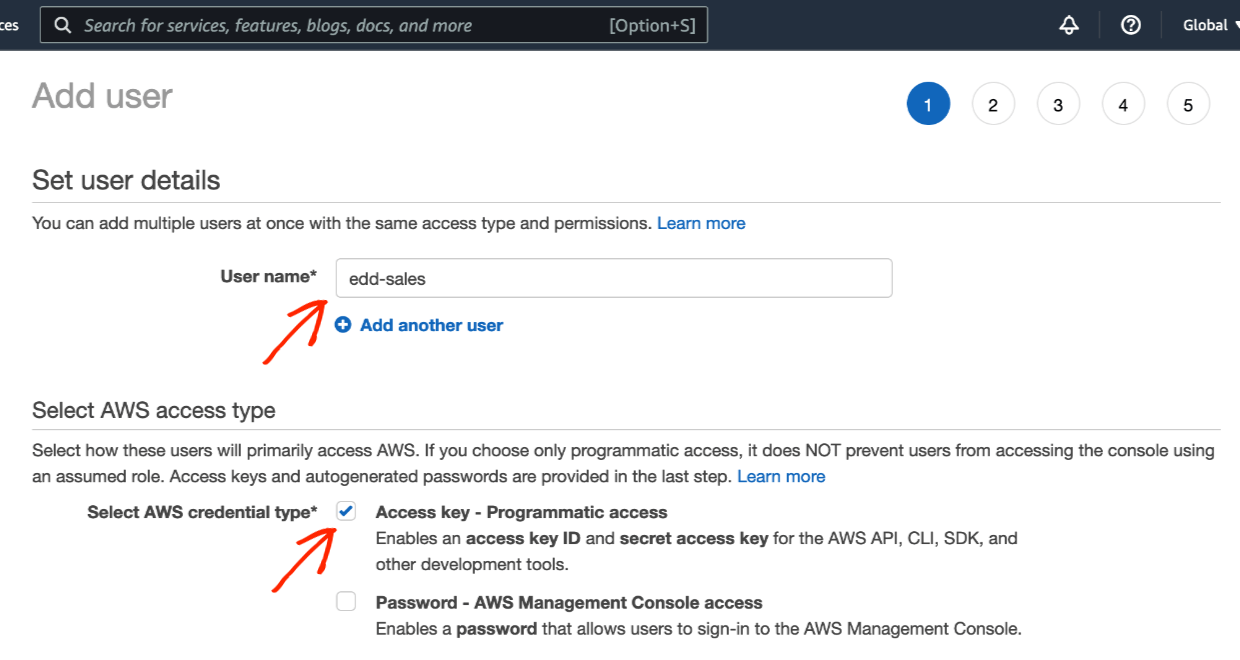This screenshot has width=1240, height=660.
Task: Select step 3 circle in the progress indicator
Action: coord(1058,103)
